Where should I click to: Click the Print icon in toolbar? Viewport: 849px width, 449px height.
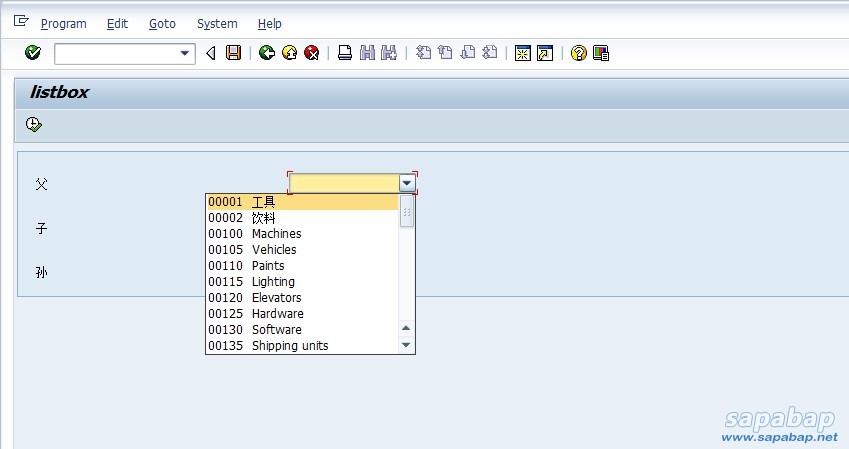345,53
